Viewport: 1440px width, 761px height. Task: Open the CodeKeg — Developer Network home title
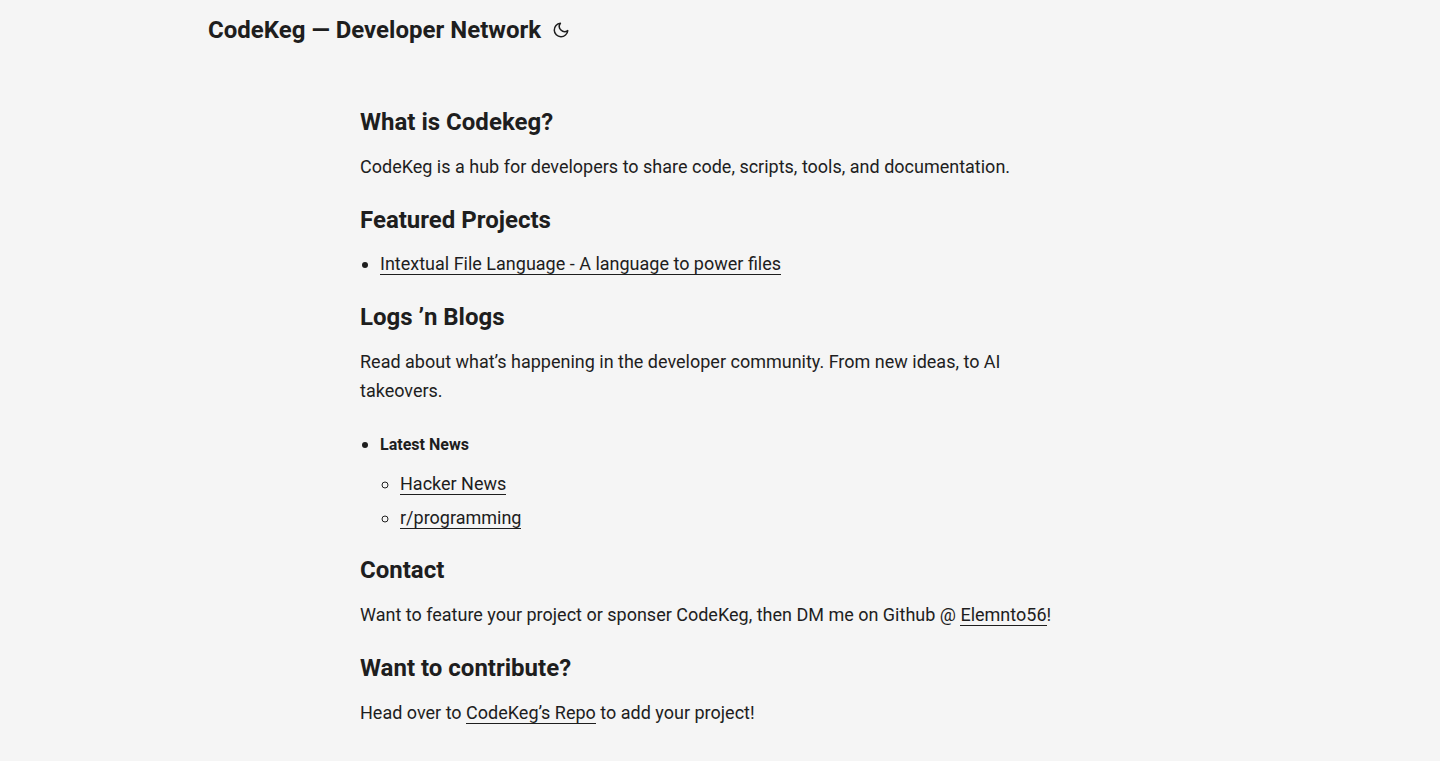(374, 30)
